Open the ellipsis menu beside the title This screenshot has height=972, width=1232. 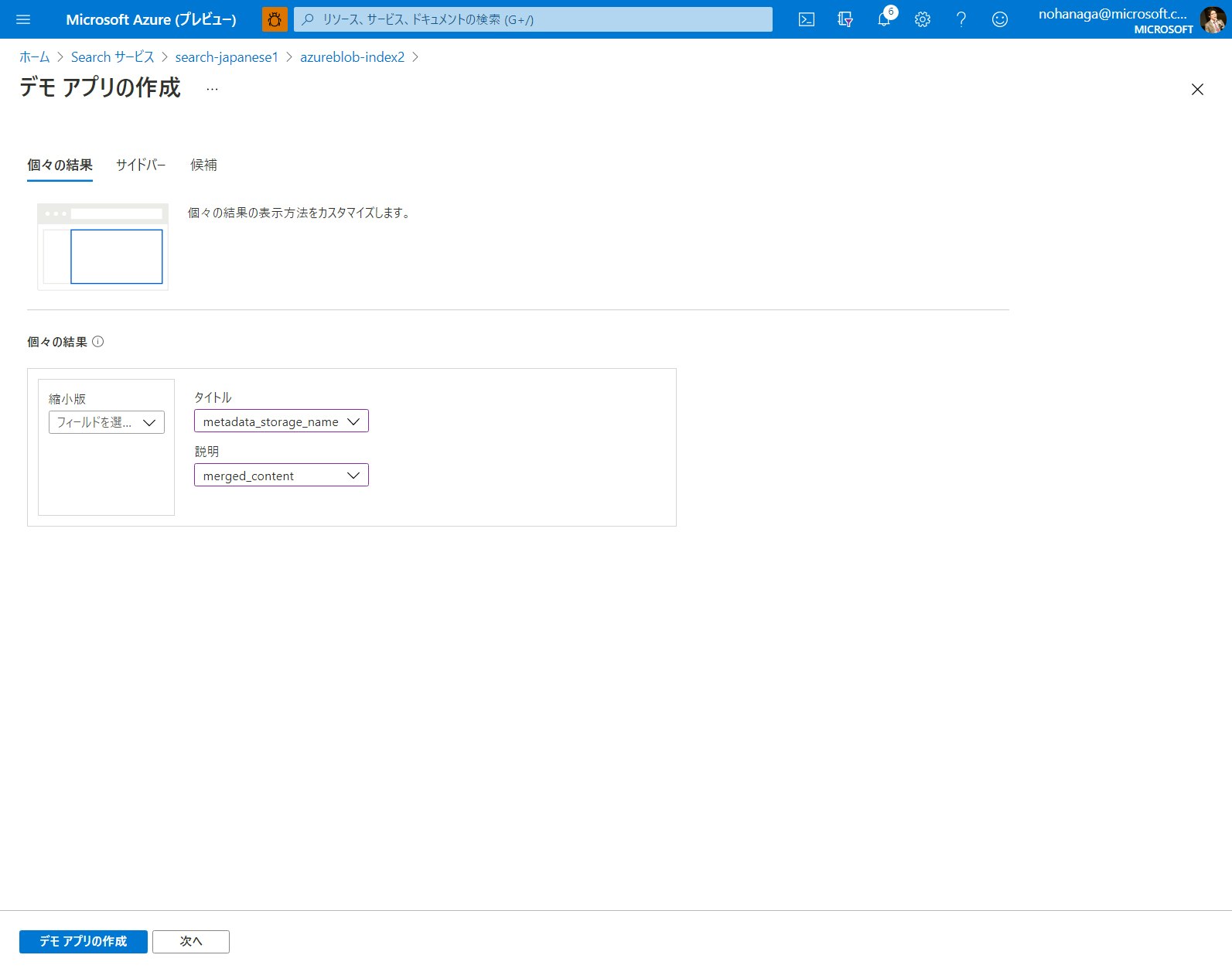point(212,89)
